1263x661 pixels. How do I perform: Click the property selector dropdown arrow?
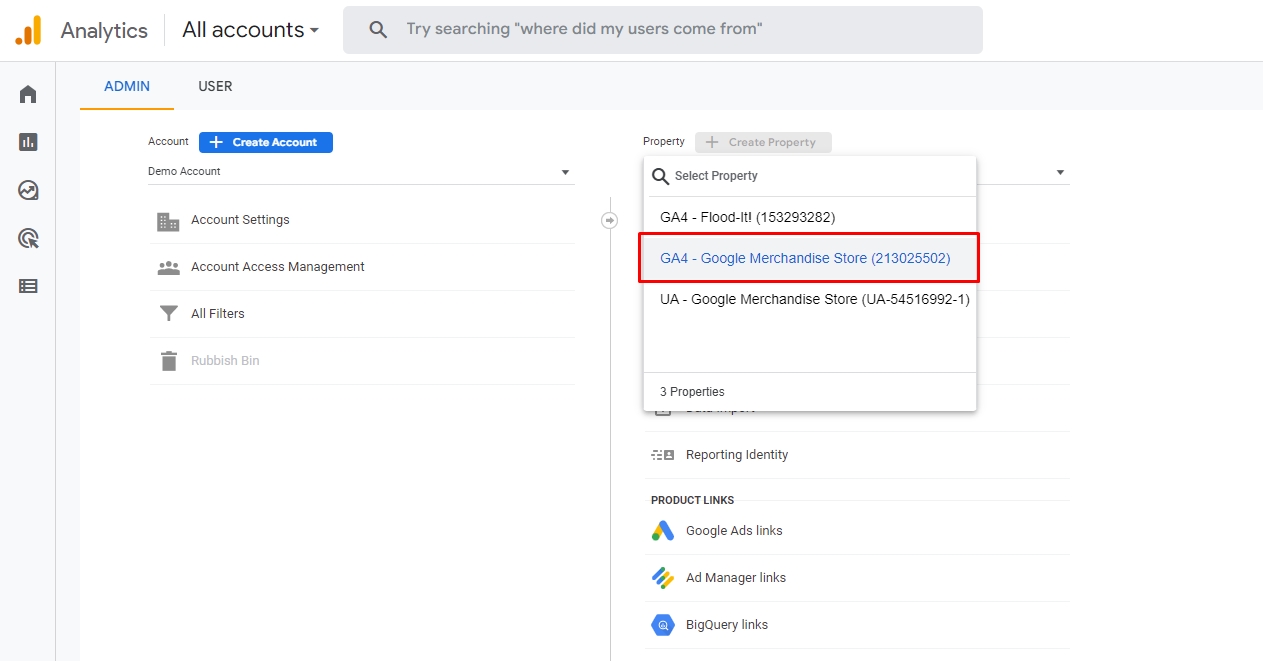(x=1060, y=173)
